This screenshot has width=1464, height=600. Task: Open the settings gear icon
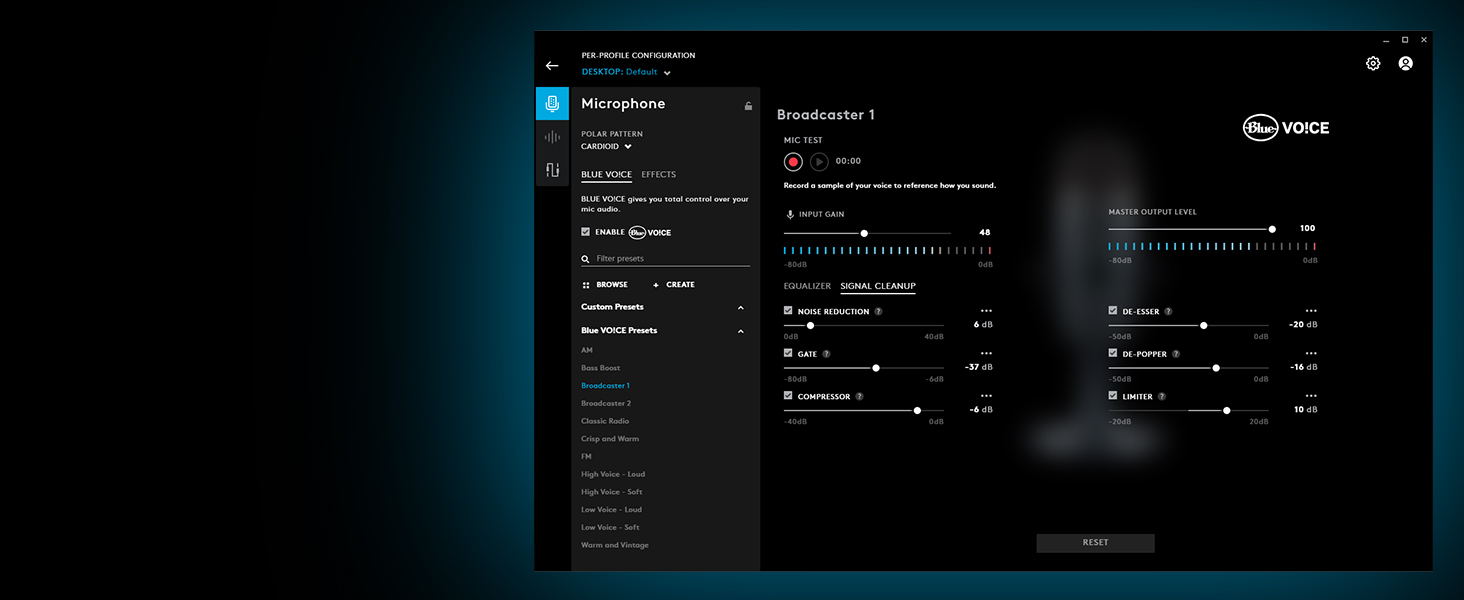pos(1373,64)
